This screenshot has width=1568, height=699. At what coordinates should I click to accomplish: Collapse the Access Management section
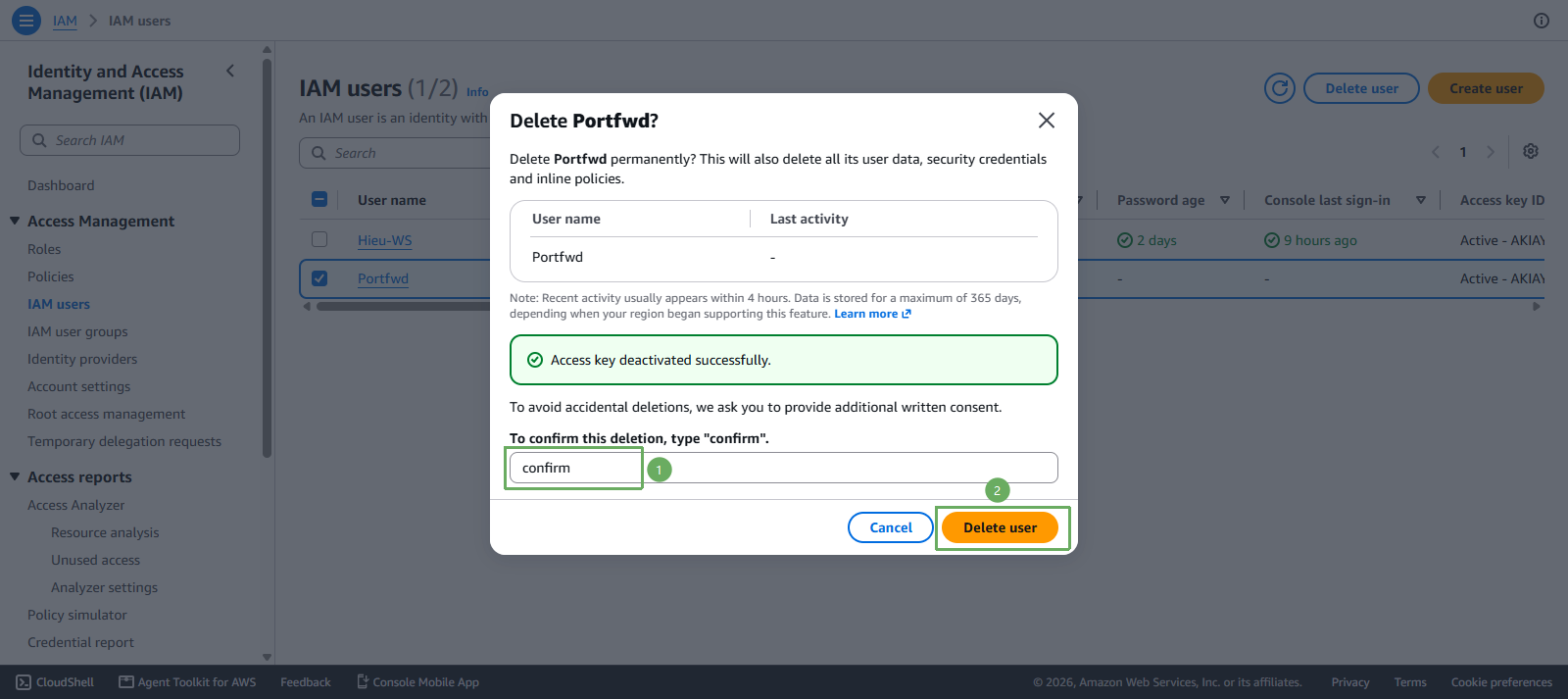(15, 221)
